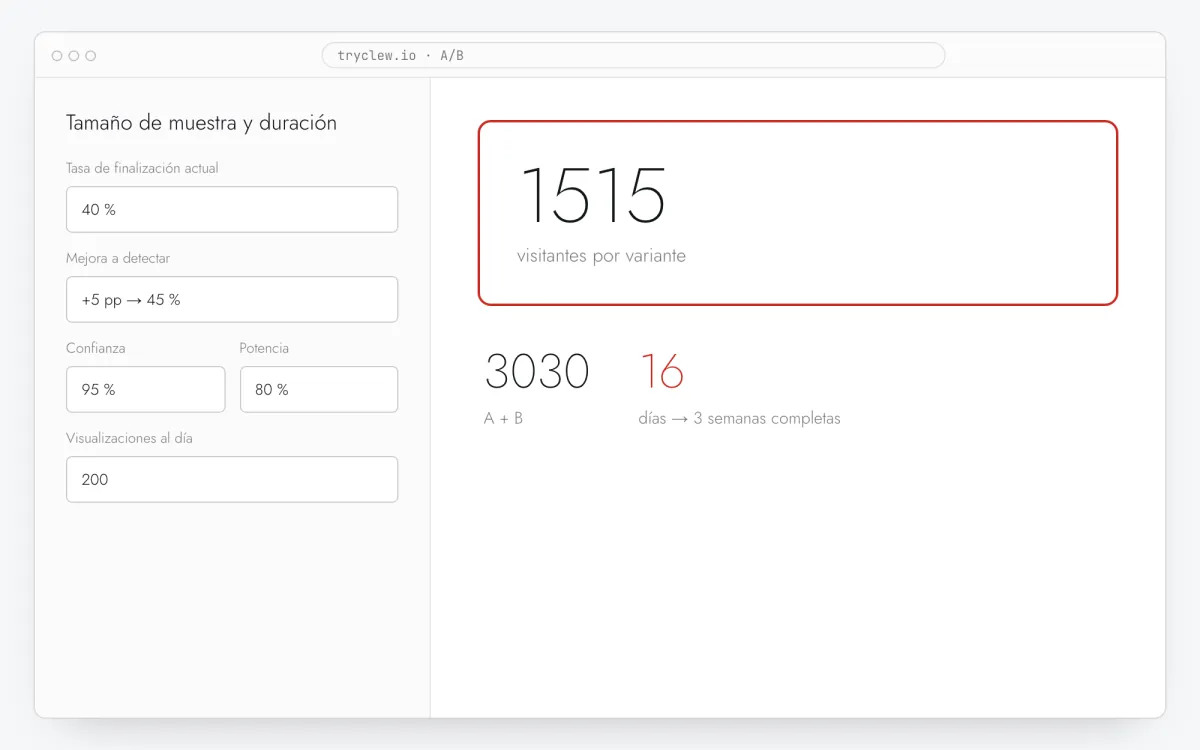Click the red 16 days value
1200x750 pixels.
tap(662, 371)
